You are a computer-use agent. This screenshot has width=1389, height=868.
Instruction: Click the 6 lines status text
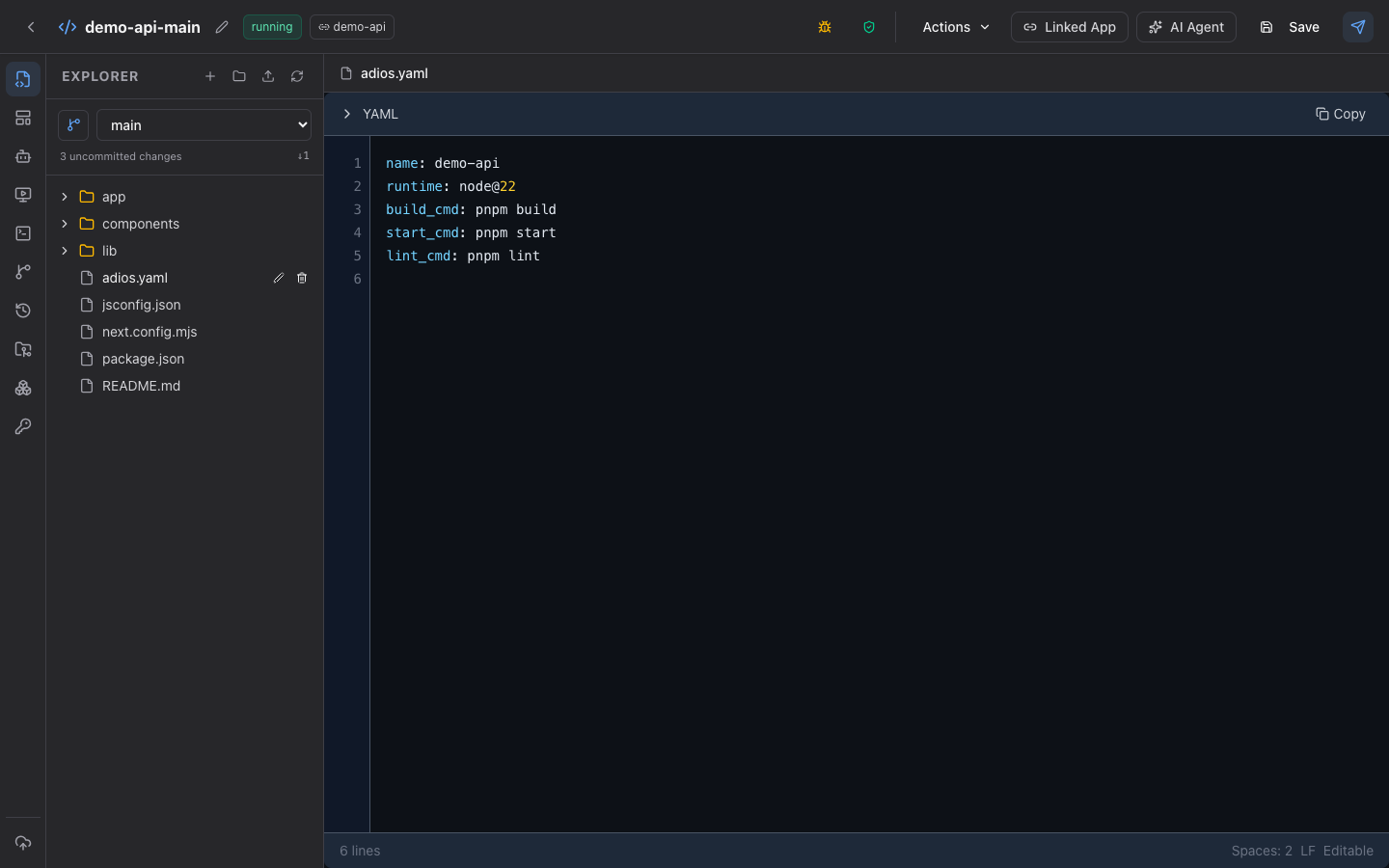coord(360,851)
